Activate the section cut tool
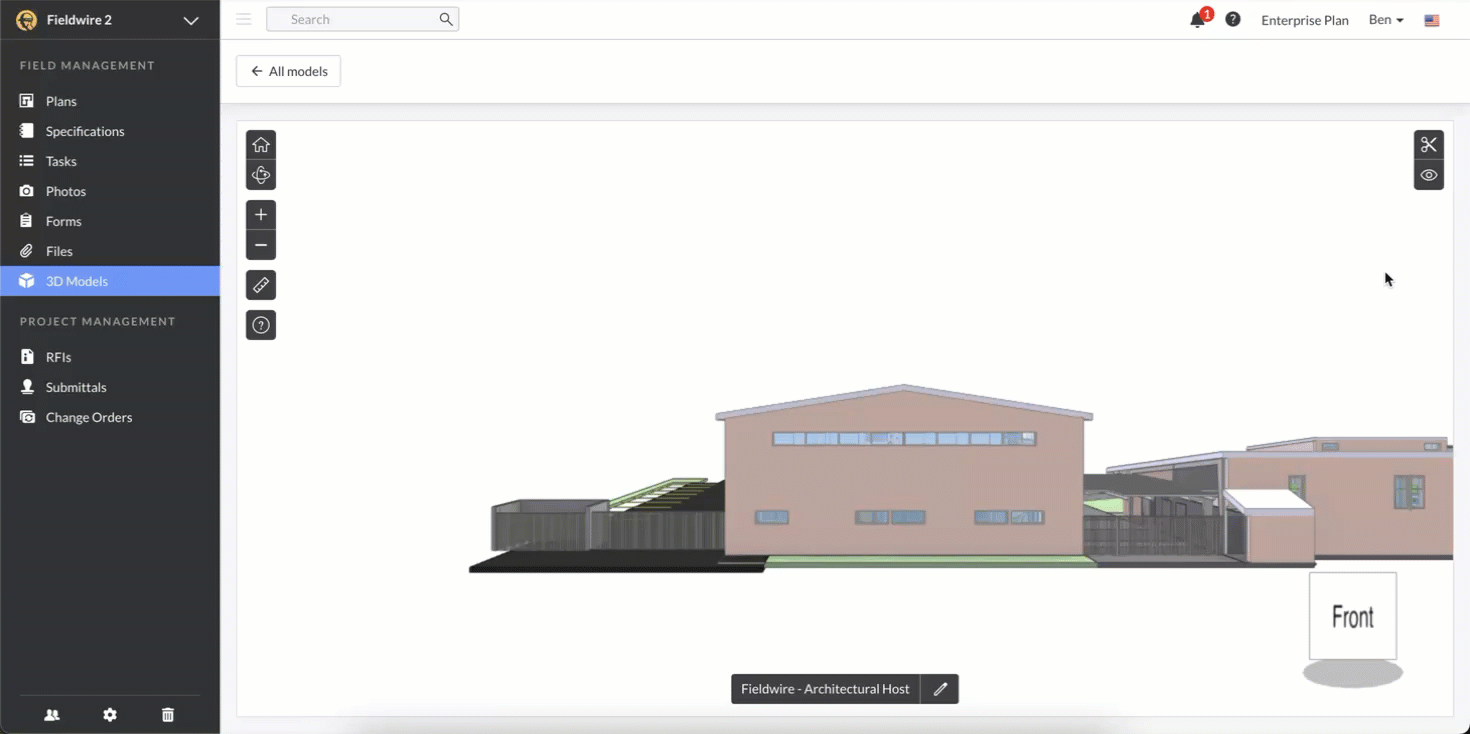Viewport: 1470px width, 734px height. click(x=1429, y=143)
